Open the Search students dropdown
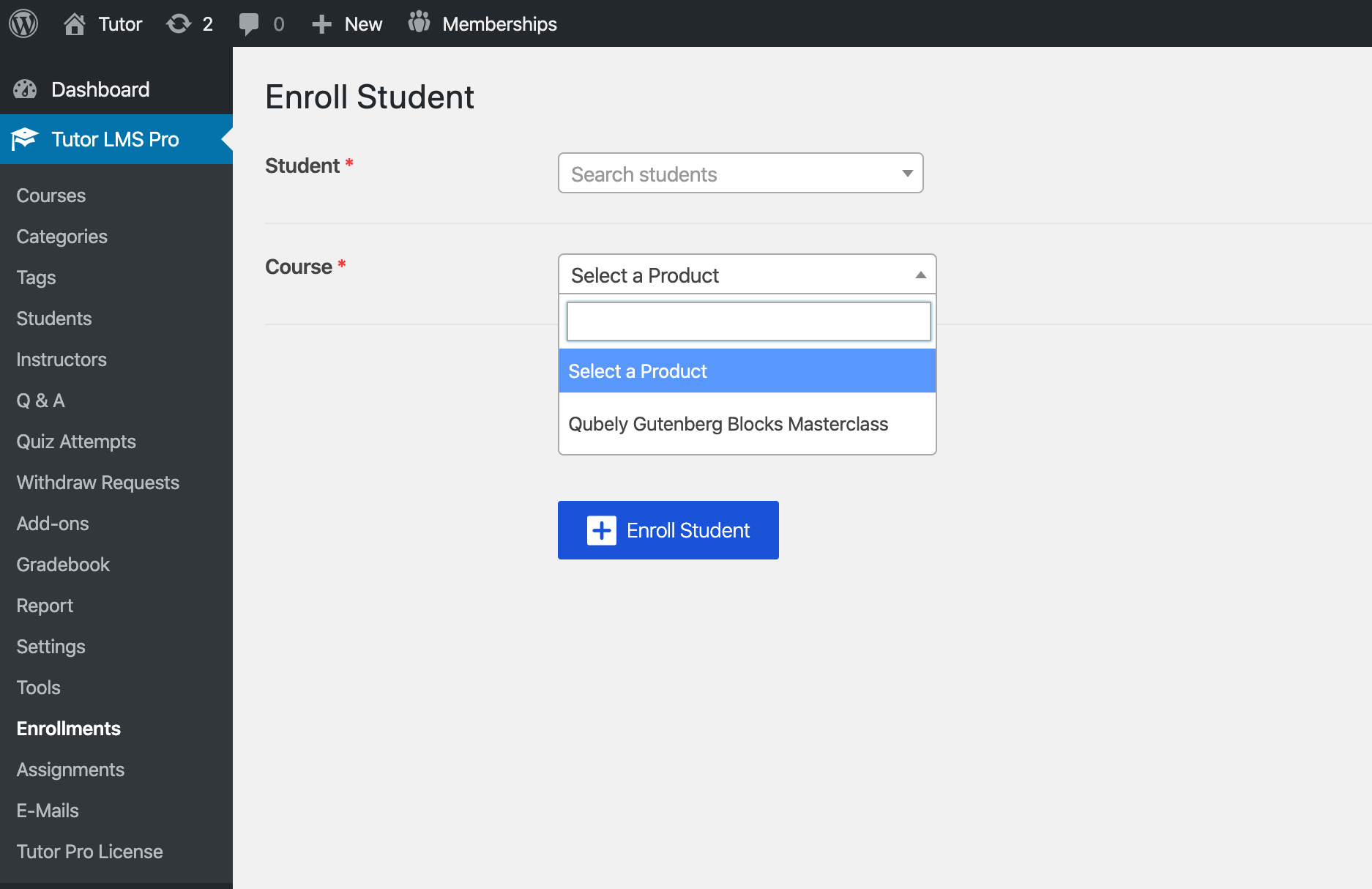1372x889 pixels. 740,174
